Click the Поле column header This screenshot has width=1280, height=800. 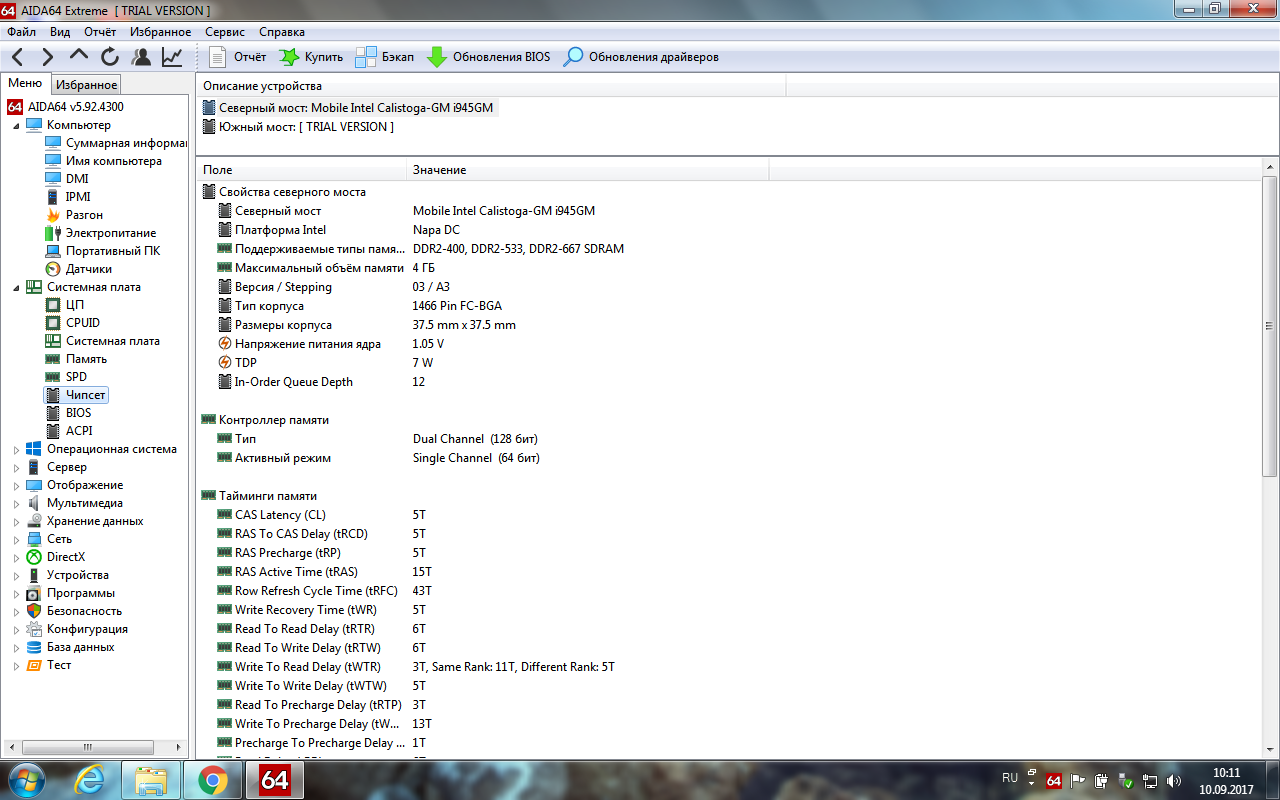302,170
